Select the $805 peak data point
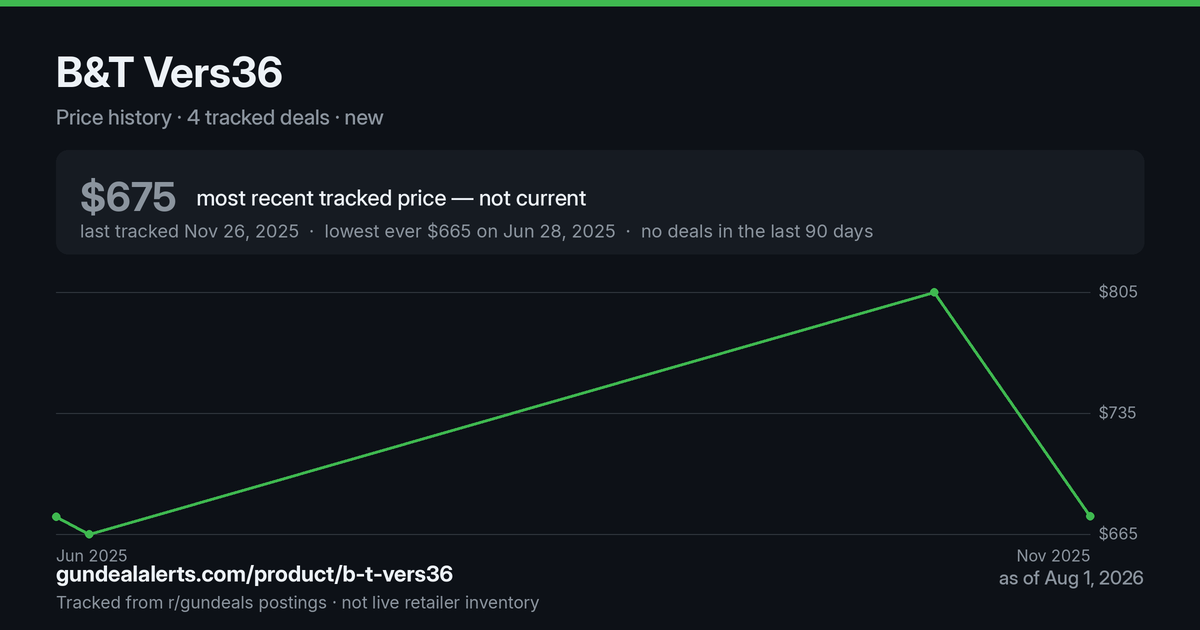 coord(934,293)
